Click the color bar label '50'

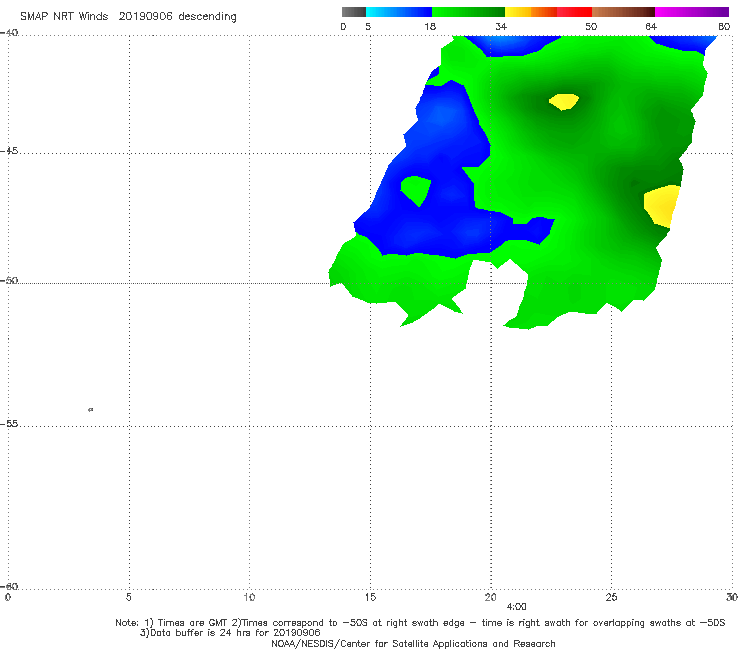tap(591, 27)
